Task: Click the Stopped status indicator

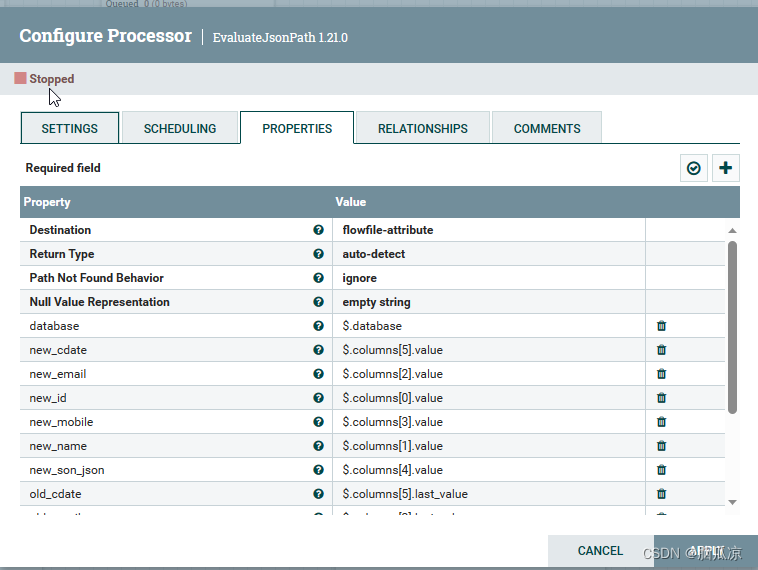Action: pos(44,78)
